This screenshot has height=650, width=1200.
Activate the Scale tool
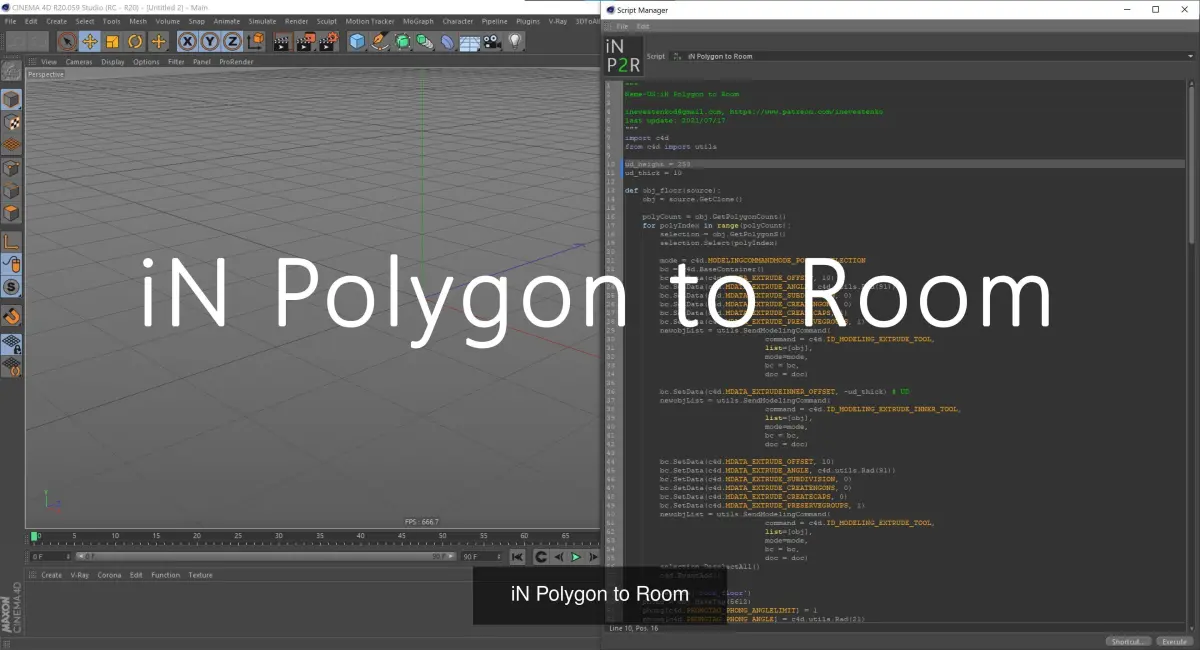click(112, 41)
